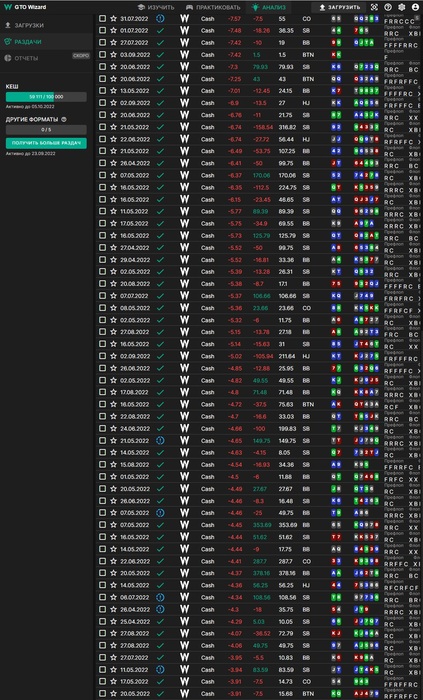Open ЗАГРУЗКИ in the sidebar
The height and width of the screenshot is (700, 423).
tap(25, 25)
